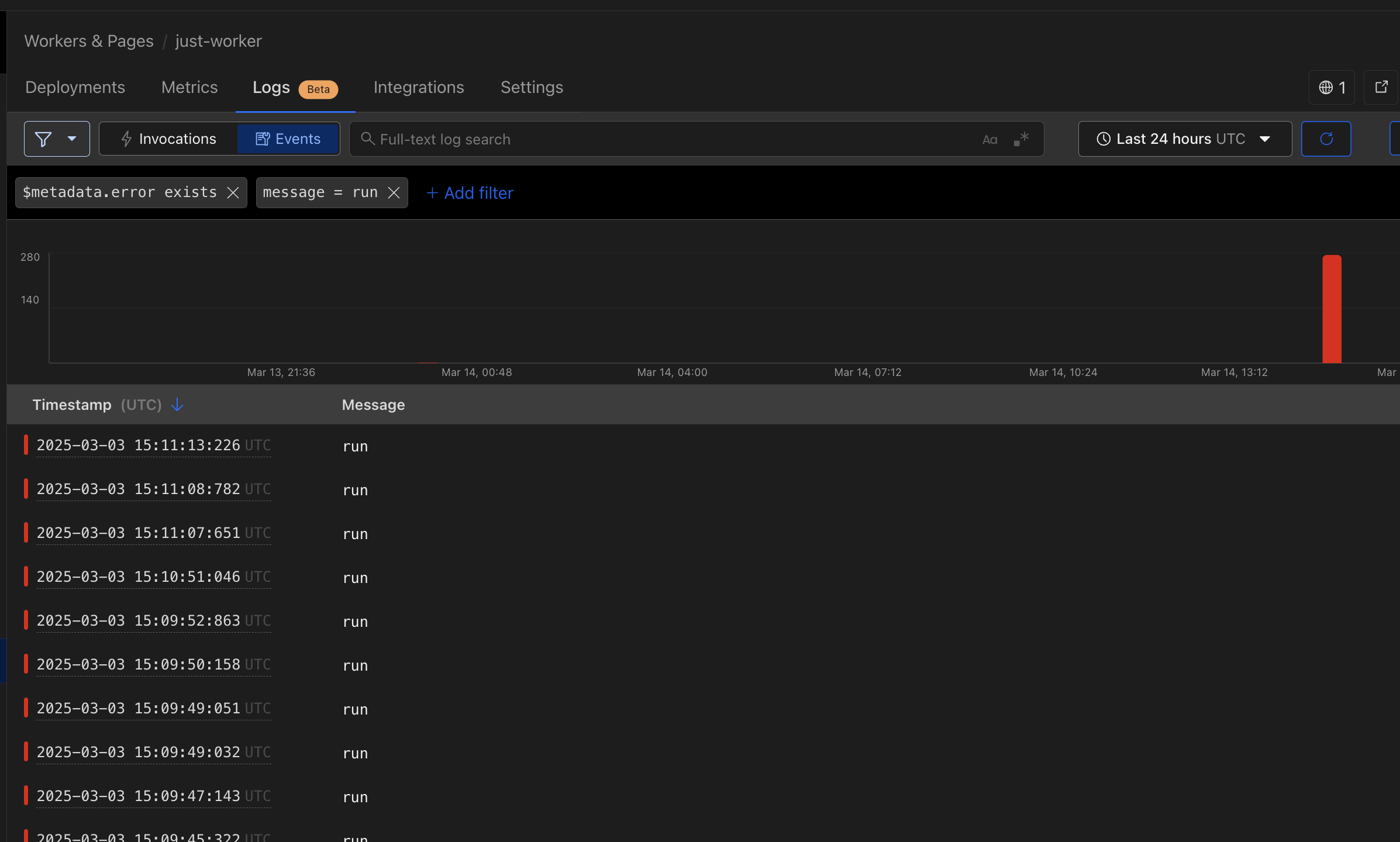Click the tall red bar in event histogram
1400x842 pixels.
[x=1333, y=309]
